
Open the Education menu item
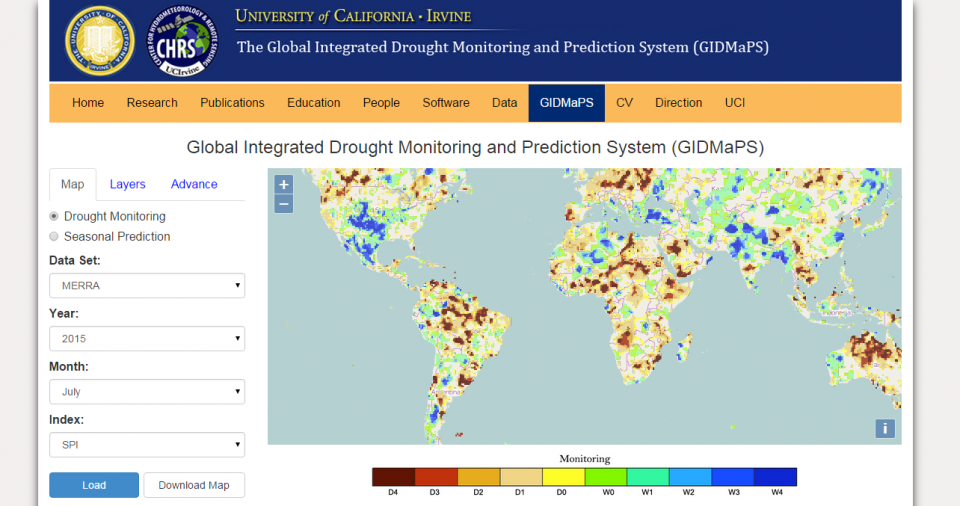tap(313, 103)
